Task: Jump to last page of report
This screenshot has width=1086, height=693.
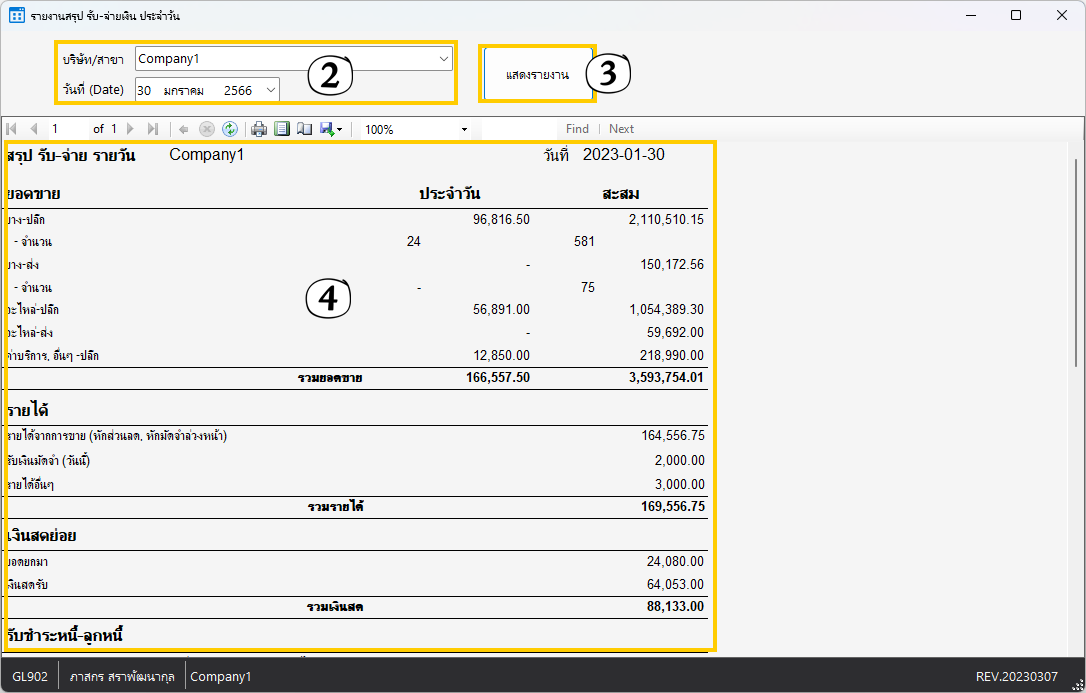Action: click(x=153, y=129)
